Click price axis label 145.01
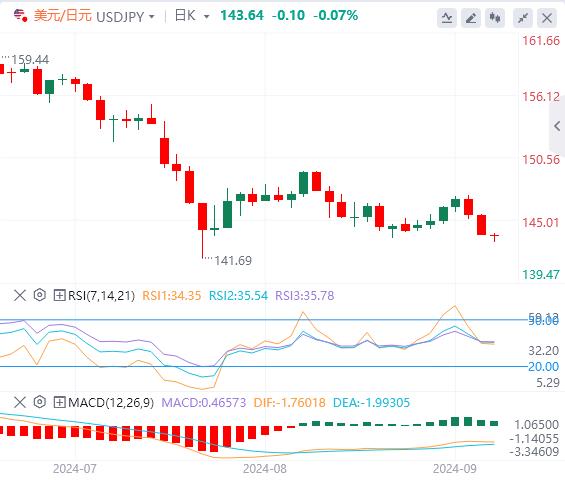This screenshot has width=565, height=481. point(541,222)
